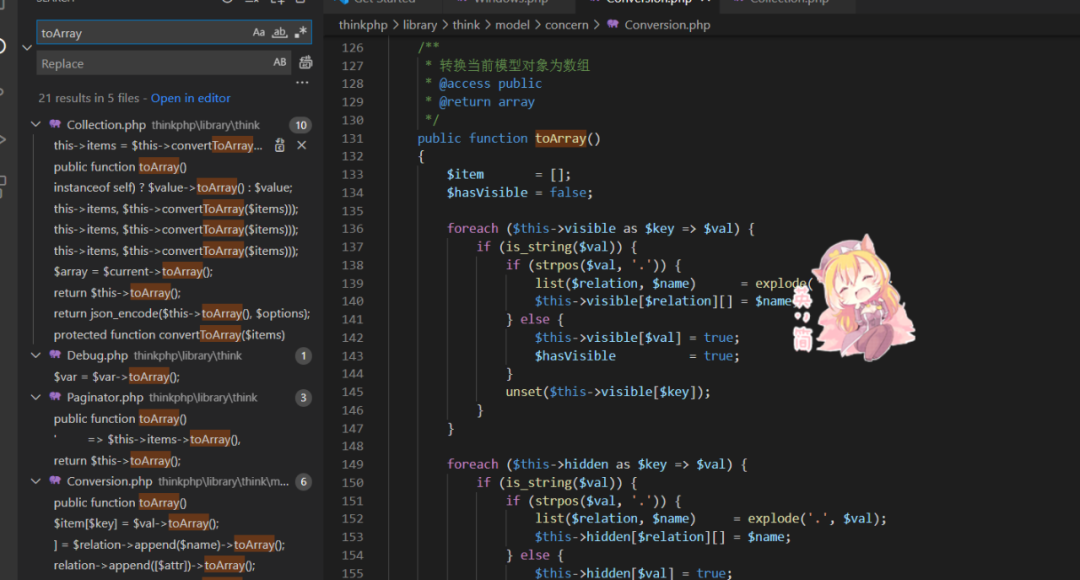The image size is (1080, 580).
Task: Open result return json_encode($this->toArray(), $options);
Action: pyautogui.click(x=182, y=313)
